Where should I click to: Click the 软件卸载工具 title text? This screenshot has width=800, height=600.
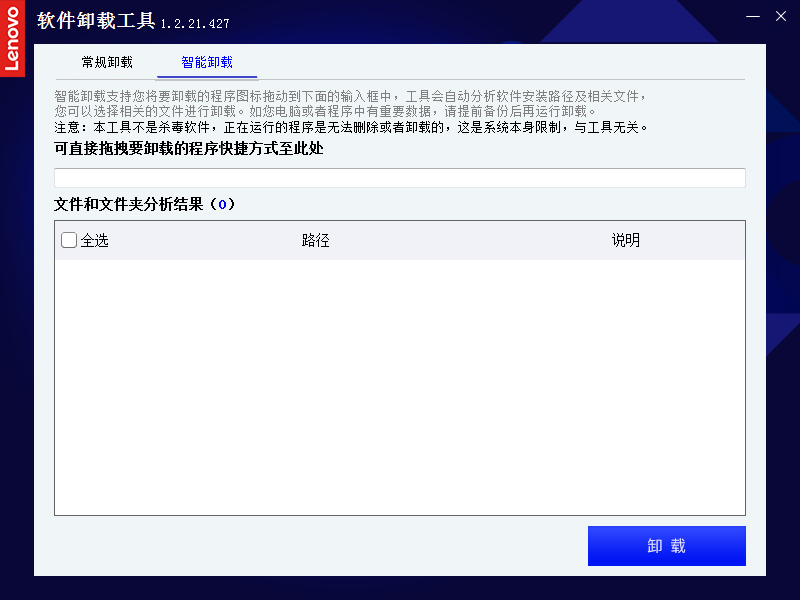click(x=96, y=20)
